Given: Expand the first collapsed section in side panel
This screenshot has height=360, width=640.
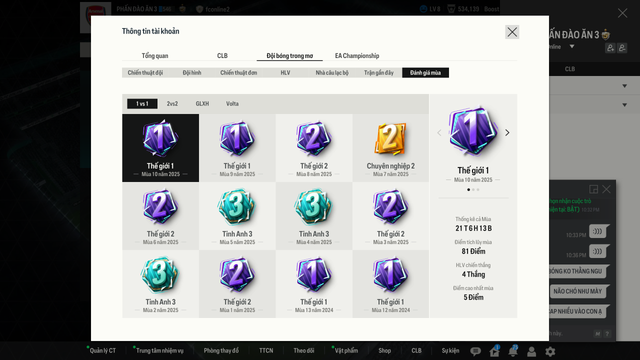Looking at the screenshot, I should 624,86.
